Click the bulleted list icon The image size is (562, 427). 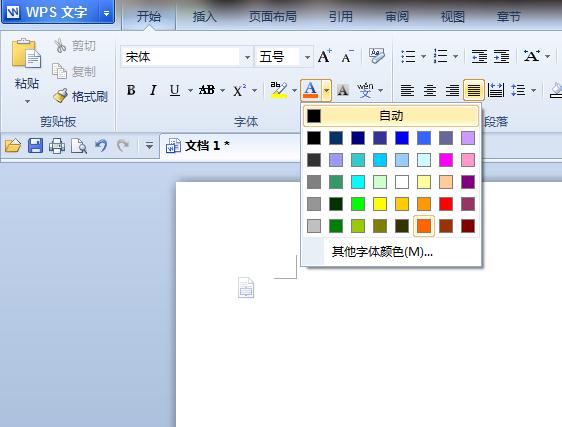pos(408,56)
